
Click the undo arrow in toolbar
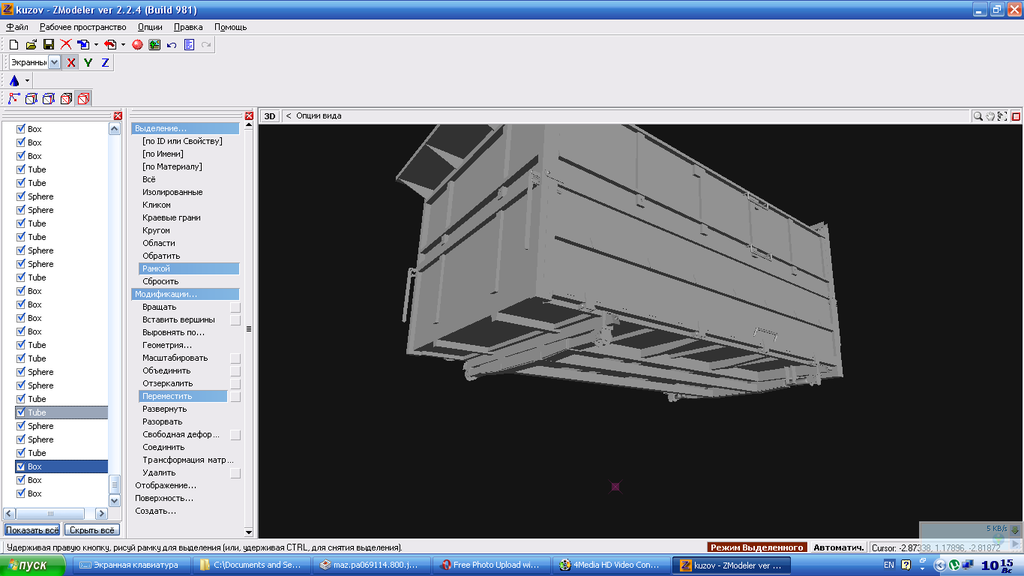172,45
